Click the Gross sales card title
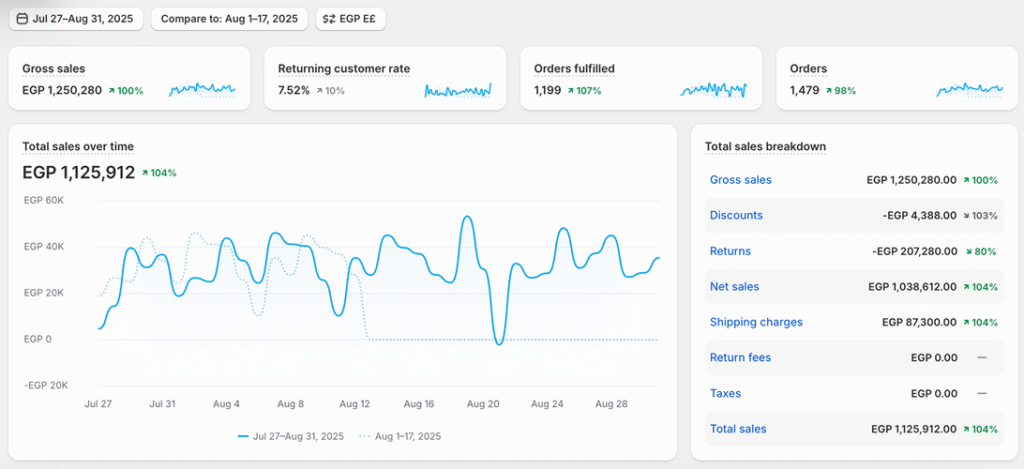The image size is (1024, 469). 53,69
